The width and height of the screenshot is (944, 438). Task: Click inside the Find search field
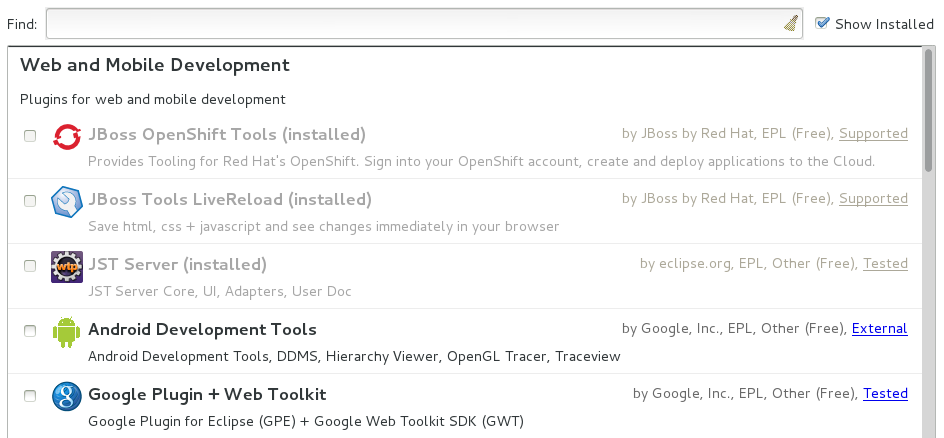click(x=410, y=23)
